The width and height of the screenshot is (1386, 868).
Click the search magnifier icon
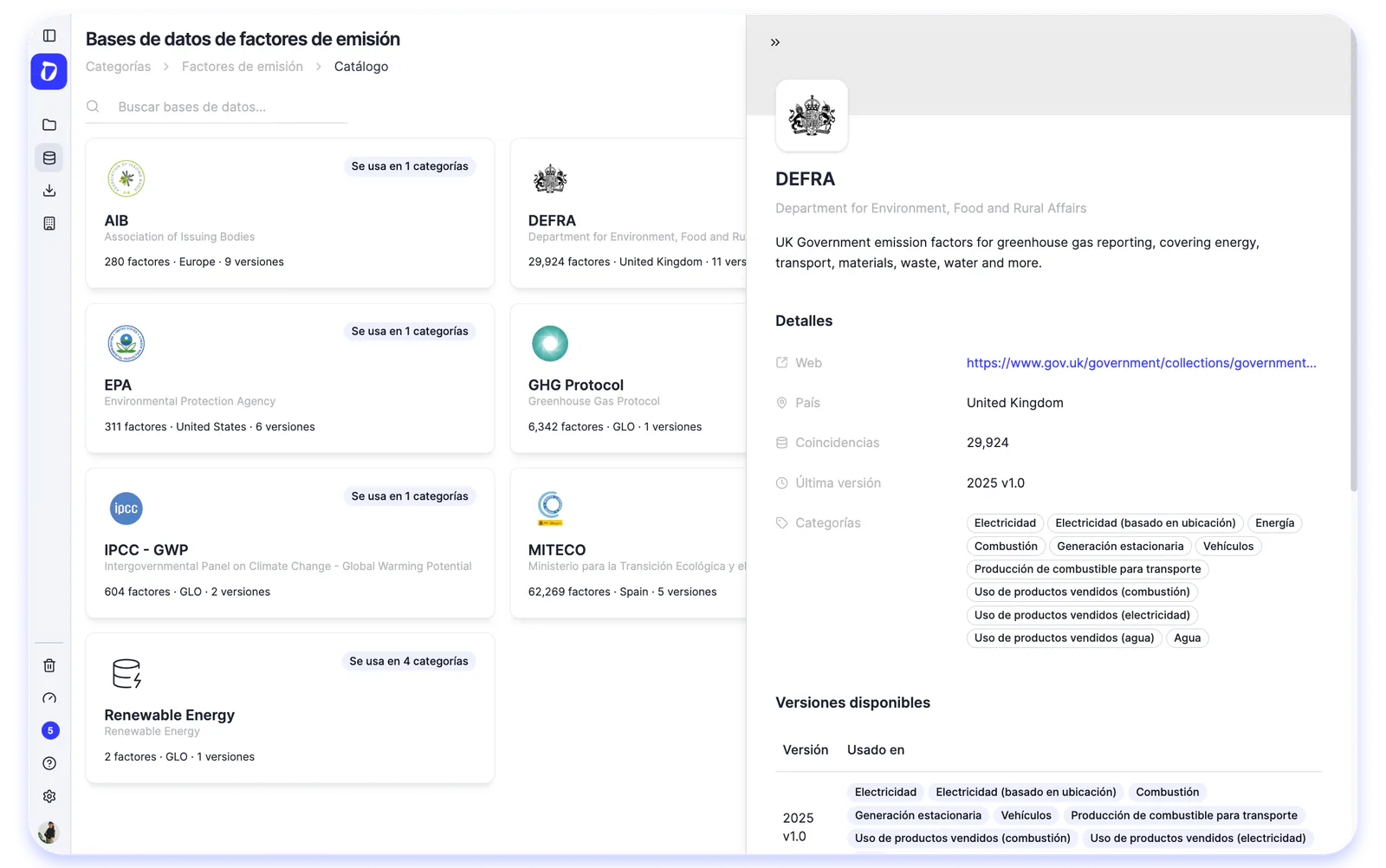coord(93,107)
